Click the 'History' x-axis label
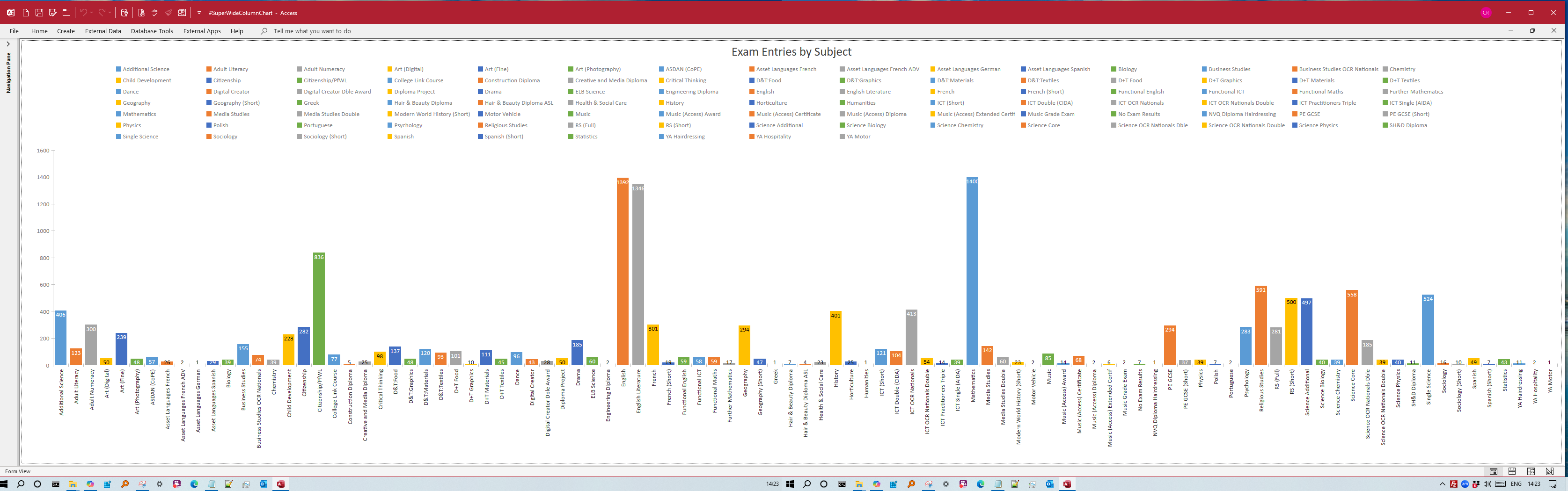The width and height of the screenshot is (1568, 491). point(836,378)
